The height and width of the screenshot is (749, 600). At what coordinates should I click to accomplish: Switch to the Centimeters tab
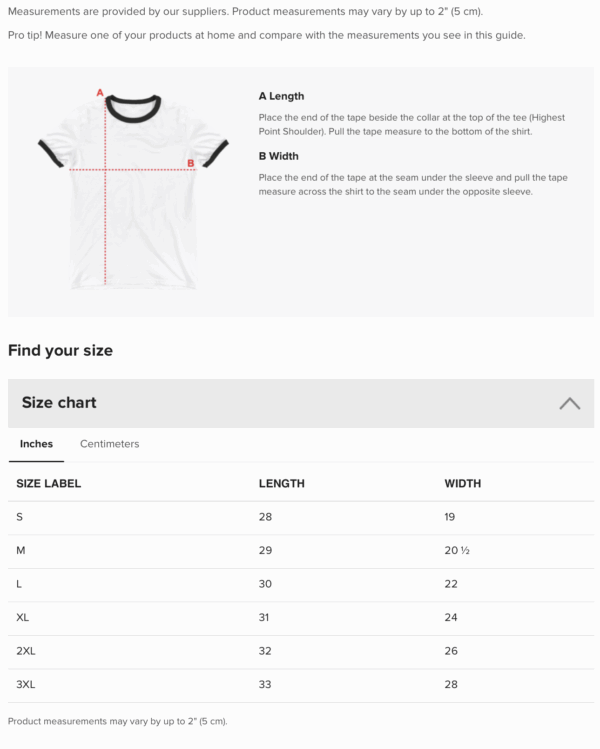(x=109, y=444)
